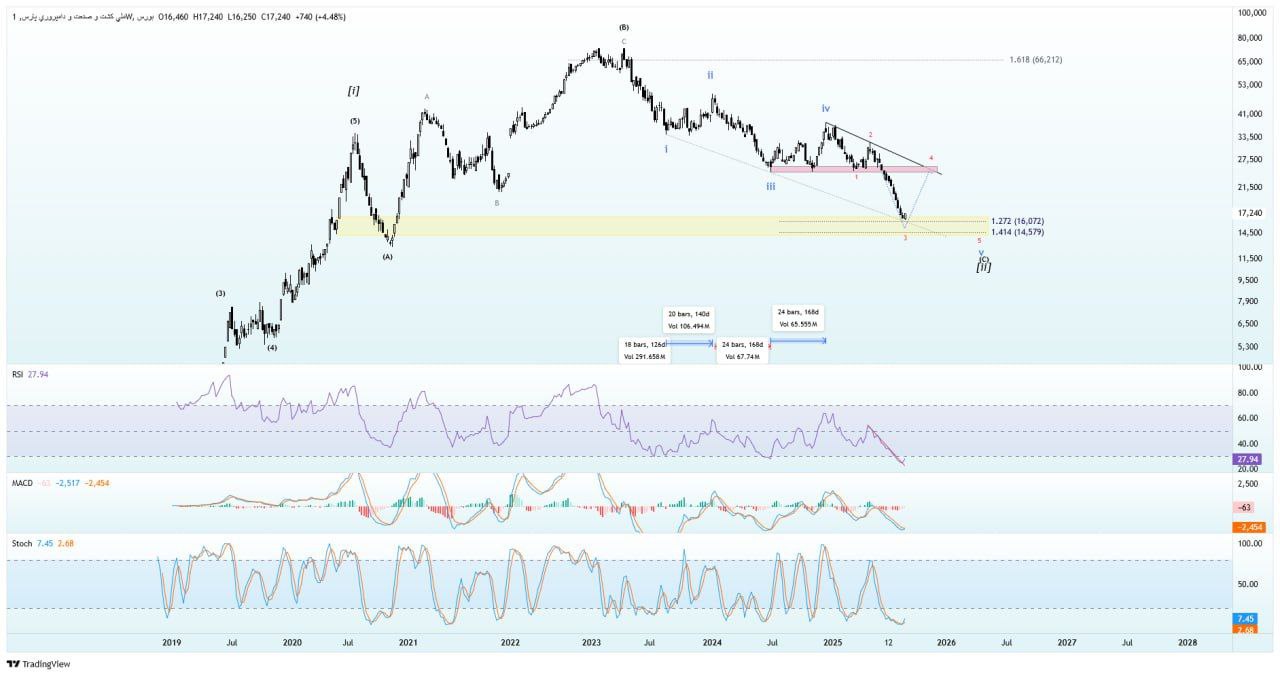Click the MACD indicator legend label

click(x=22, y=483)
